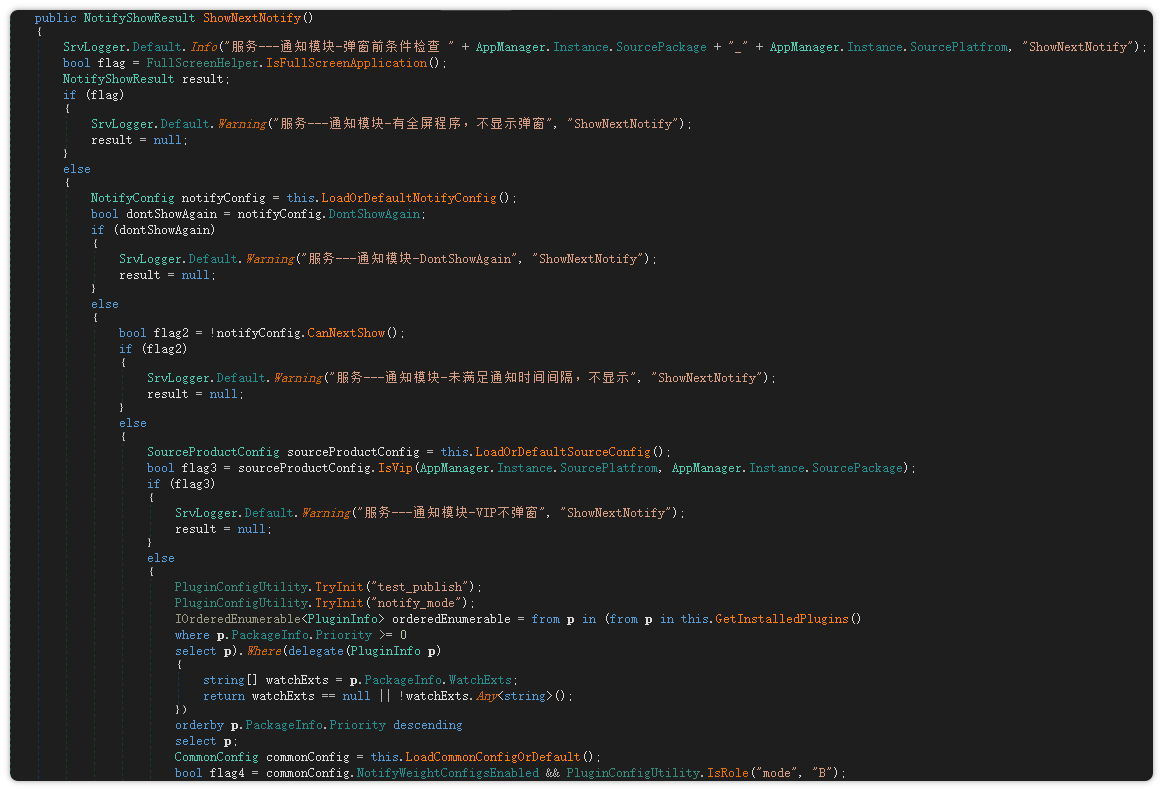
Task: Click the ShowNextNotify method name in the signature
Action: click(x=258, y=18)
